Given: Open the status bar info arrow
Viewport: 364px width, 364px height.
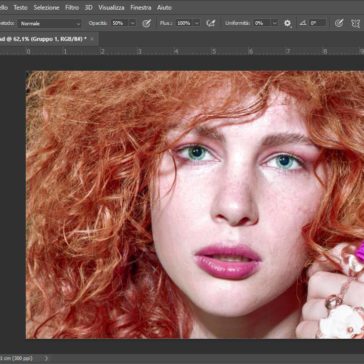Looking at the screenshot, I should (x=46, y=359).
